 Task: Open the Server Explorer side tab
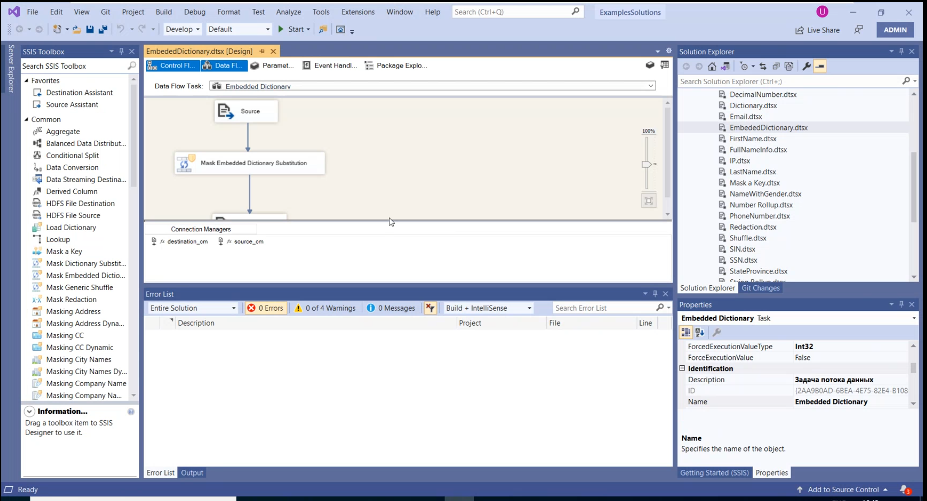click(11, 69)
